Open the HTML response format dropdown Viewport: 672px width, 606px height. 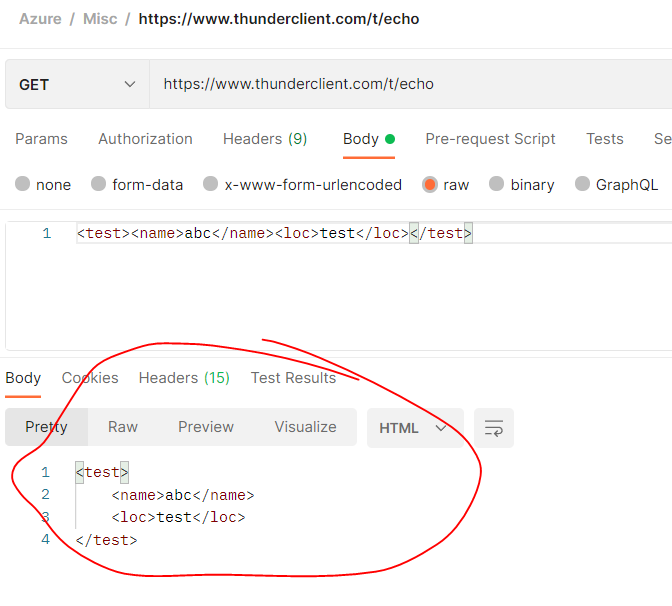(415, 428)
